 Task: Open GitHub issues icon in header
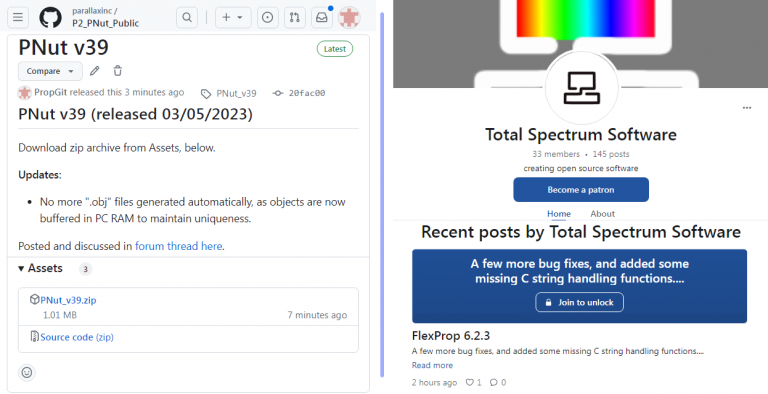(267, 18)
